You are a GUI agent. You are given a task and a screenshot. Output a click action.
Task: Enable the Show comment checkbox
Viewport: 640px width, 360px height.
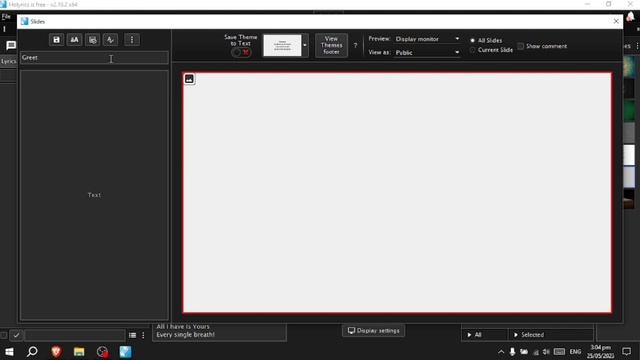[x=520, y=46]
